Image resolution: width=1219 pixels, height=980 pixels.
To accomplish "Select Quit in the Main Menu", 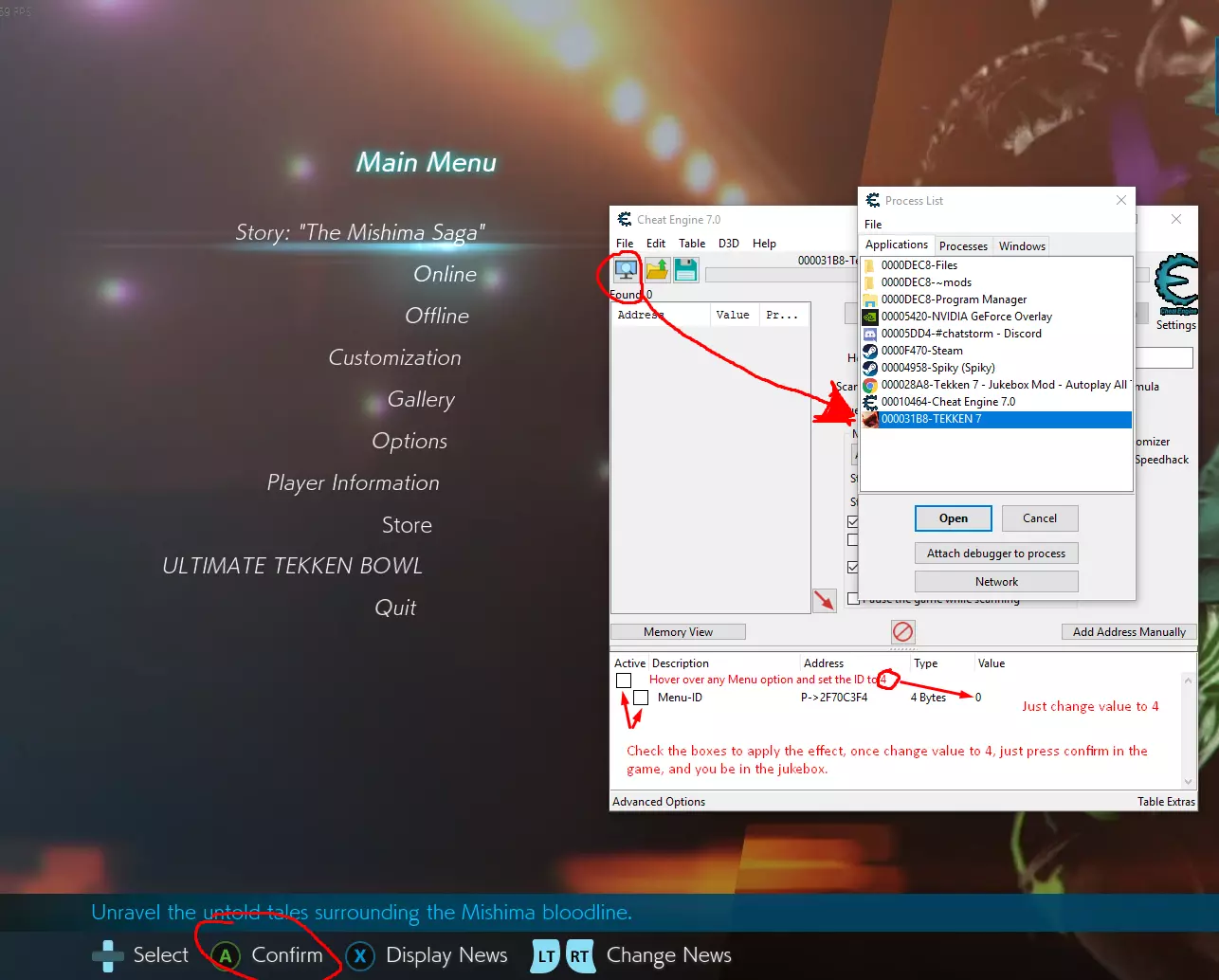I will click(395, 608).
